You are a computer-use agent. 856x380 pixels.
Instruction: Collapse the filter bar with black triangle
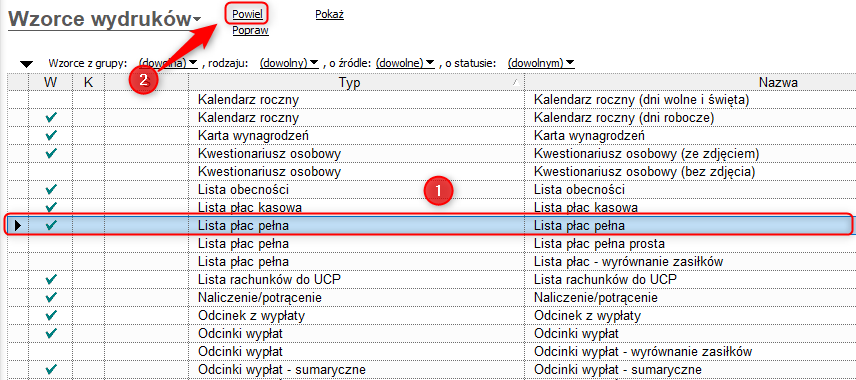[26, 64]
